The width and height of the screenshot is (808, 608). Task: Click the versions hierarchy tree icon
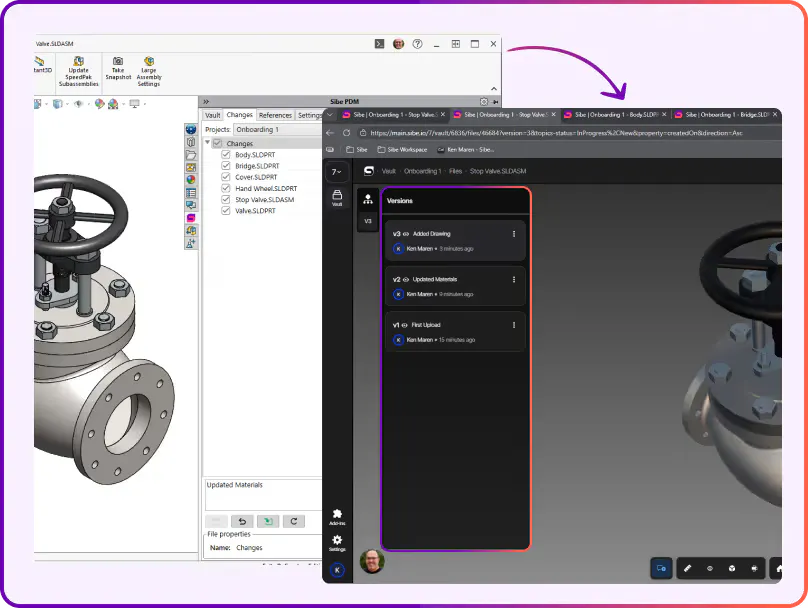[368, 199]
